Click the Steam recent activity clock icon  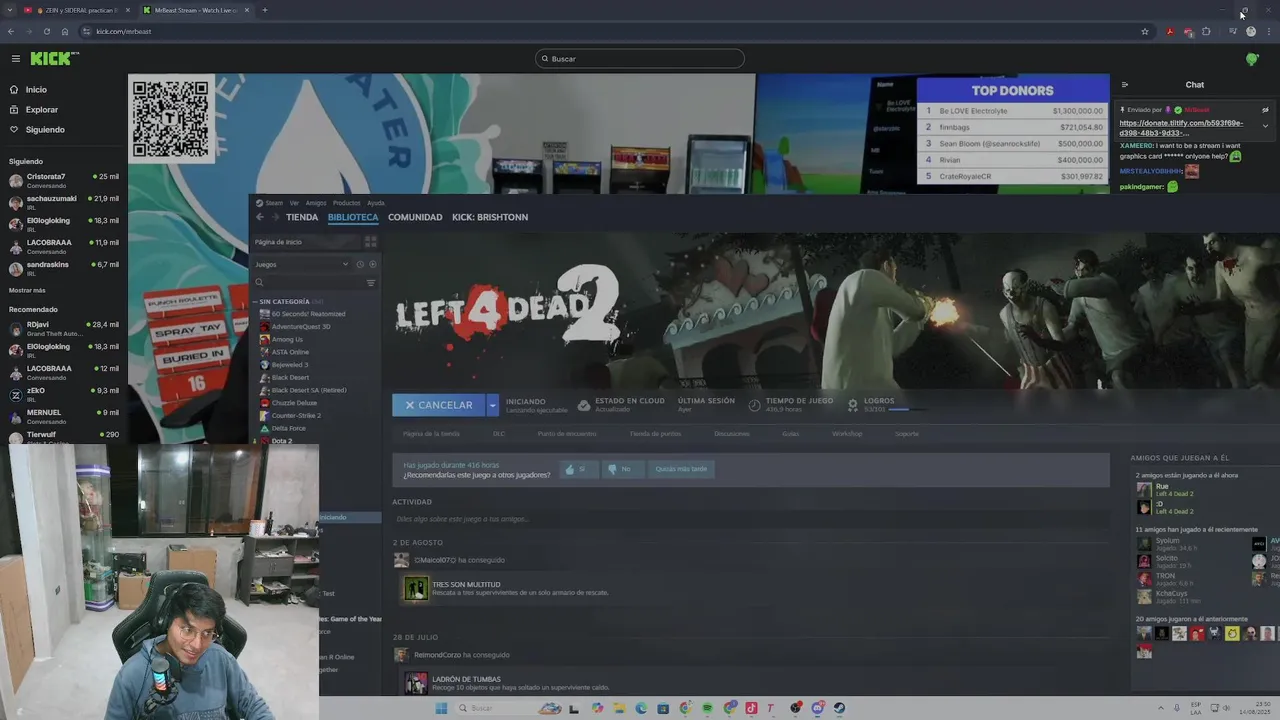click(360, 264)
